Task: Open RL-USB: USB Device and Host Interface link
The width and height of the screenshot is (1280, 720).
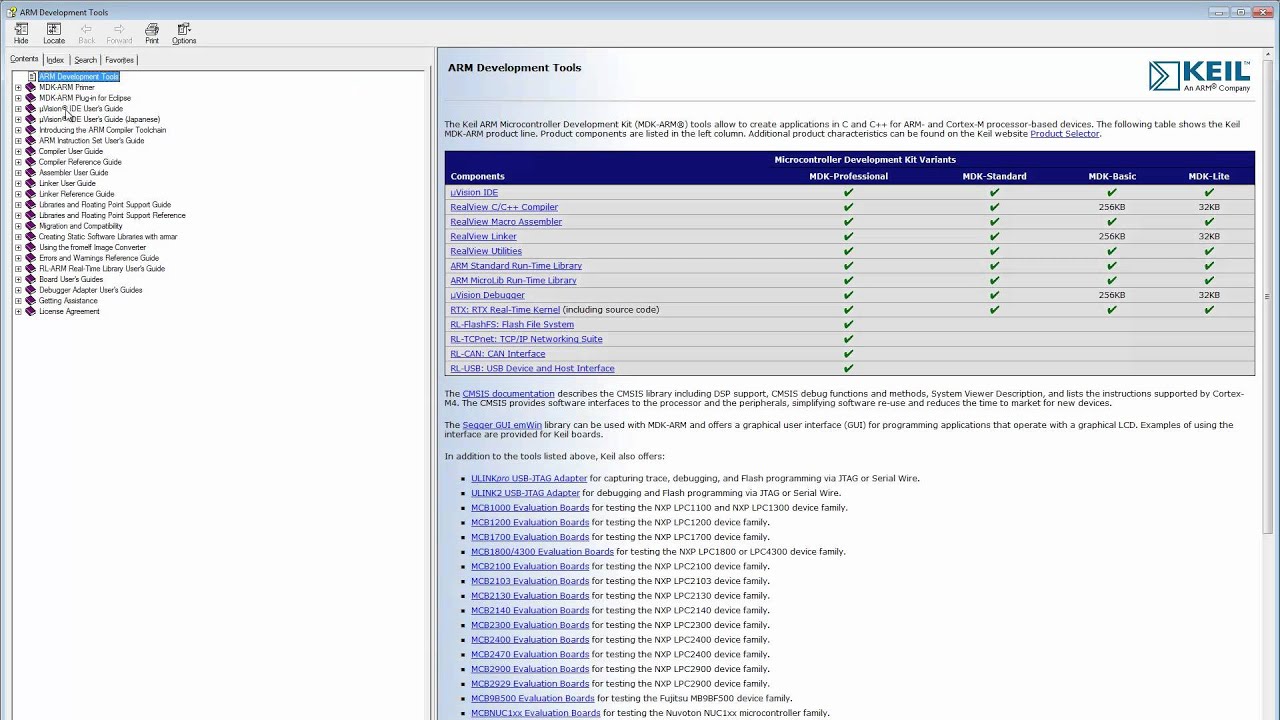Action: (532, 368)
